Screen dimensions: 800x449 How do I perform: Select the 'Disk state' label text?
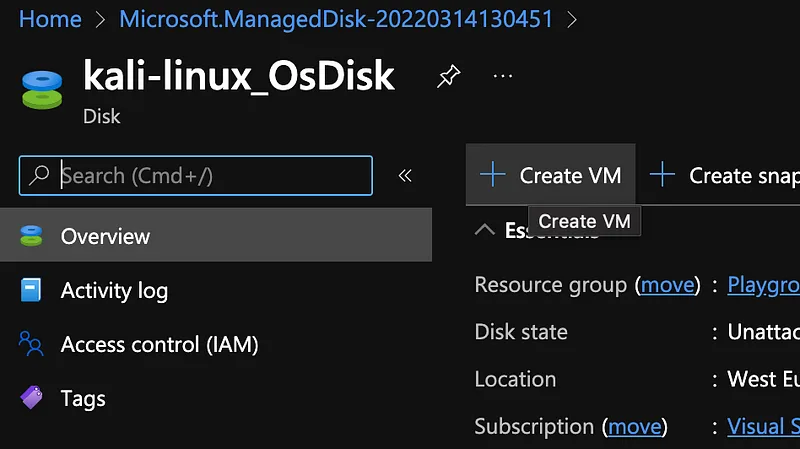coord(521,332)
